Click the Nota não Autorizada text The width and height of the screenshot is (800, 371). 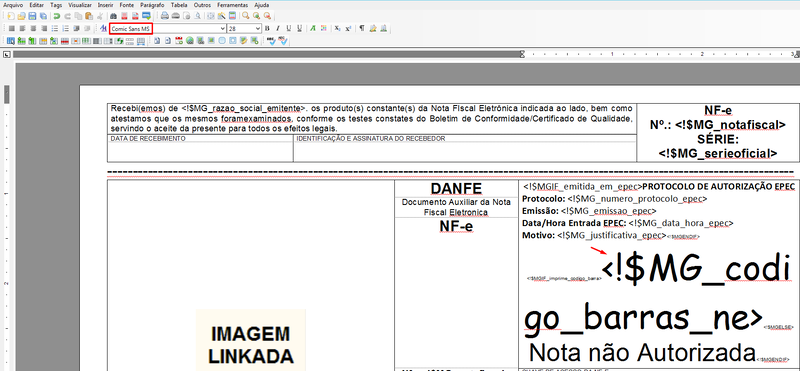(x=642, y=352)
